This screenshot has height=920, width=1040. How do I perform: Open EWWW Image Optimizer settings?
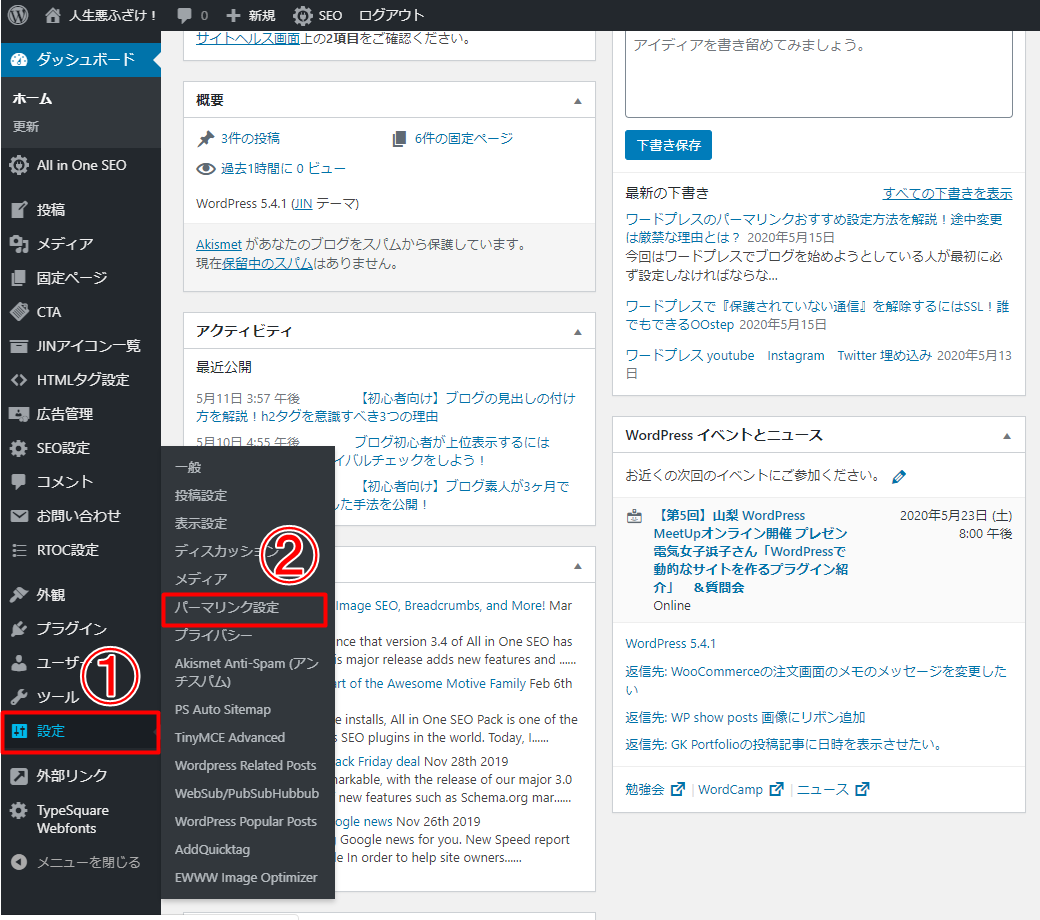click(246, 877)
